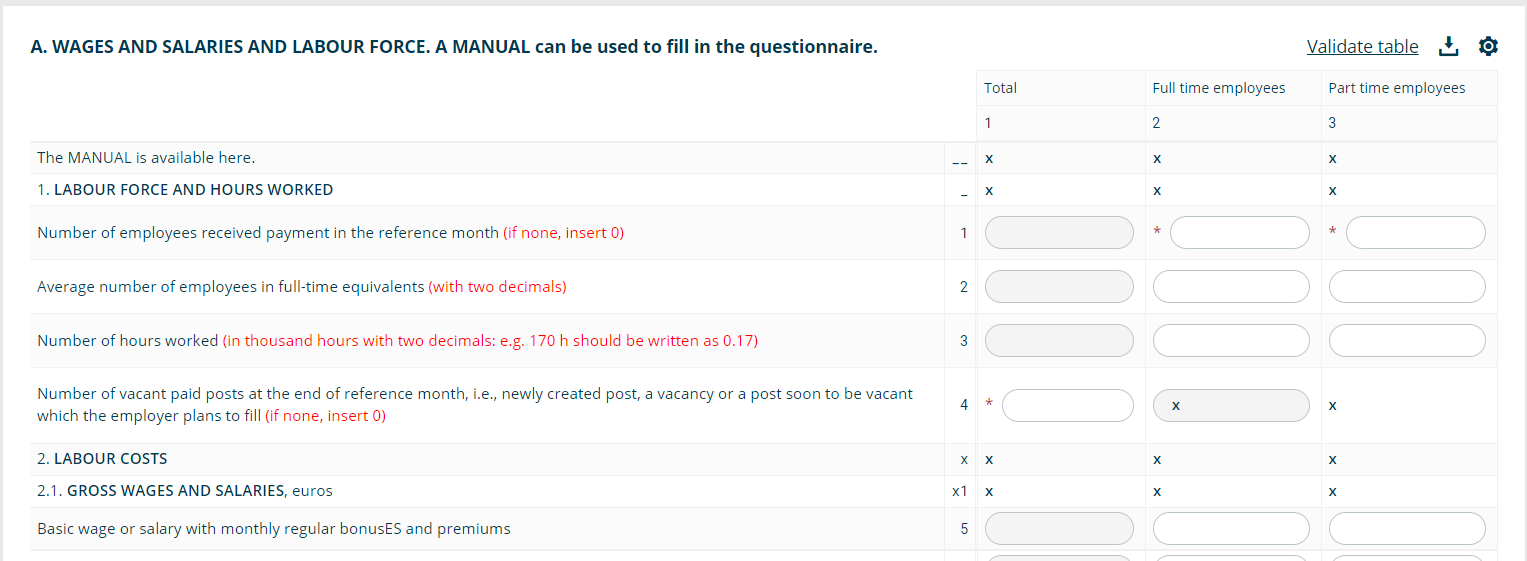Click the Validate table link
1527x561 pixels.
pyautogui.click(x=1362, y=46)
